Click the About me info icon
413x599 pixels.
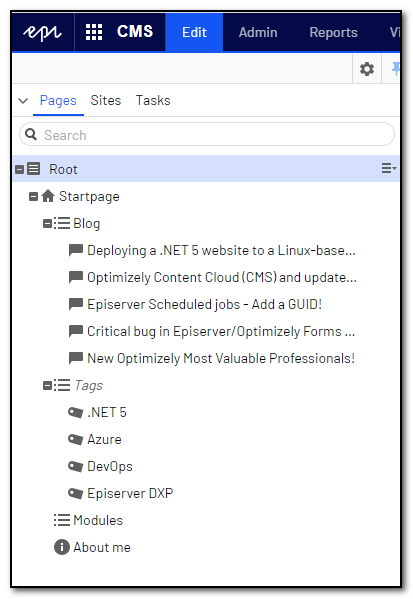[x=62, y=547]
